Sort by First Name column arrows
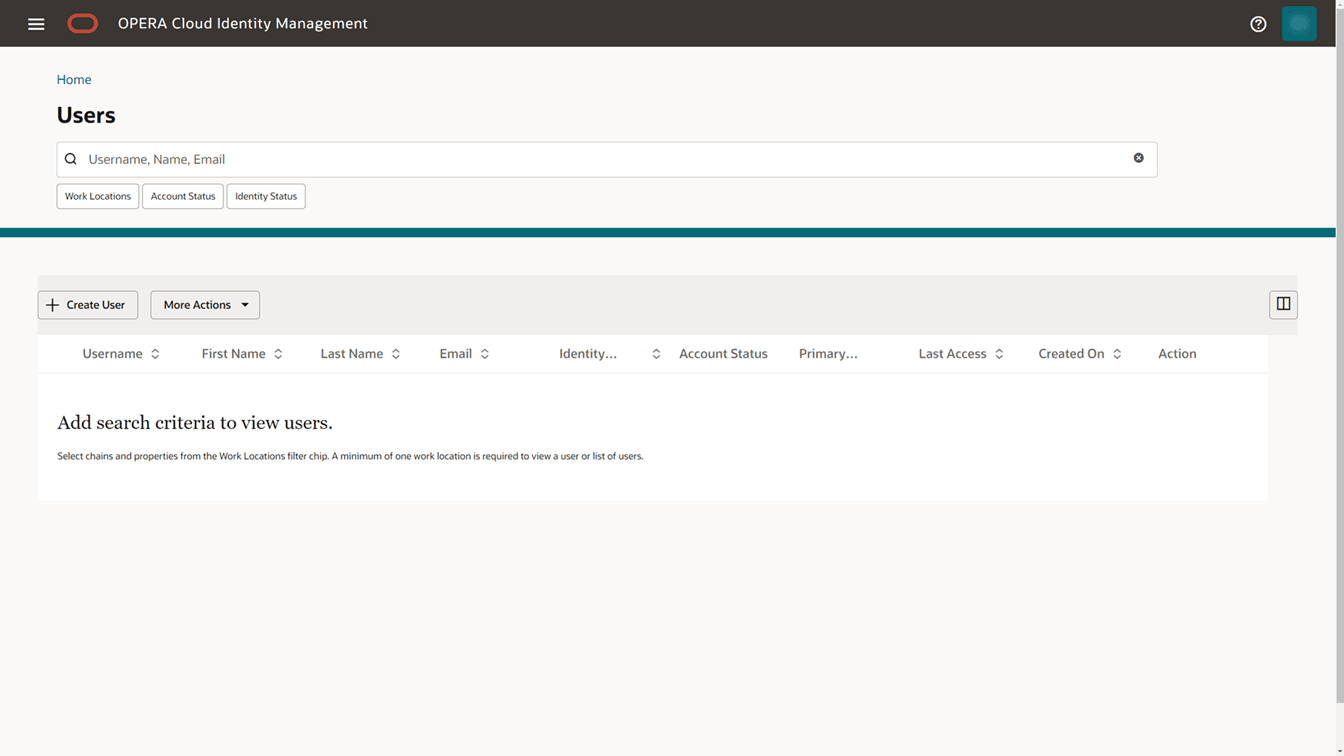 tap(278, 354)
